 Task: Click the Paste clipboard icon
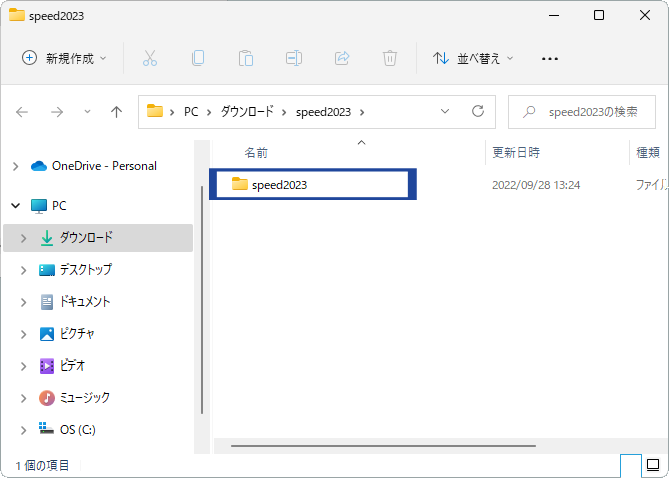tap(246, 58)
